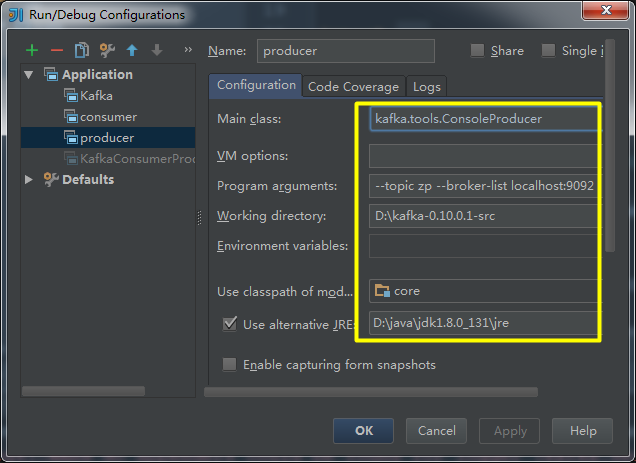Click the Main class field
636x463 pixels.
484,118
